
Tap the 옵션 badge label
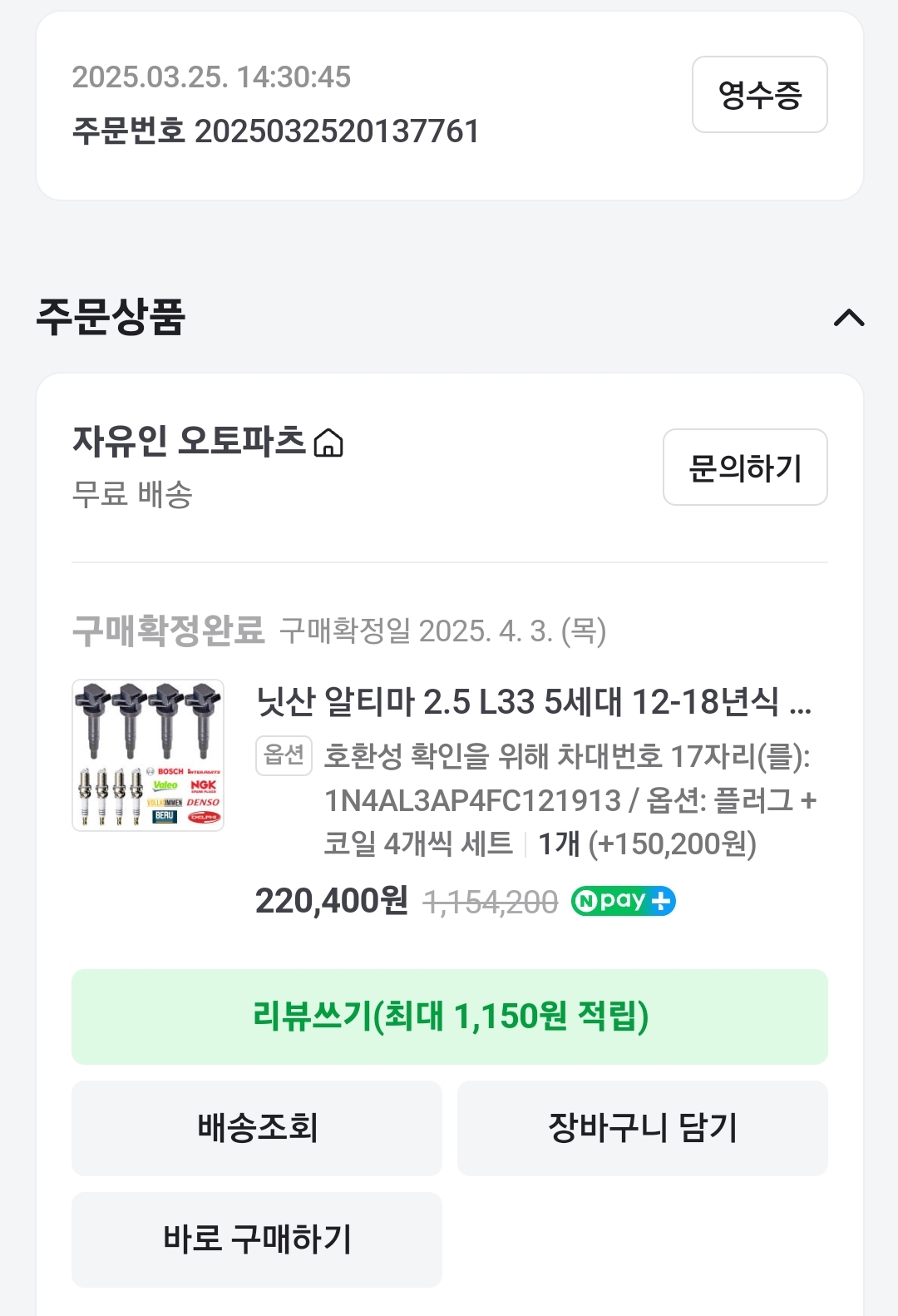point(284,755)
